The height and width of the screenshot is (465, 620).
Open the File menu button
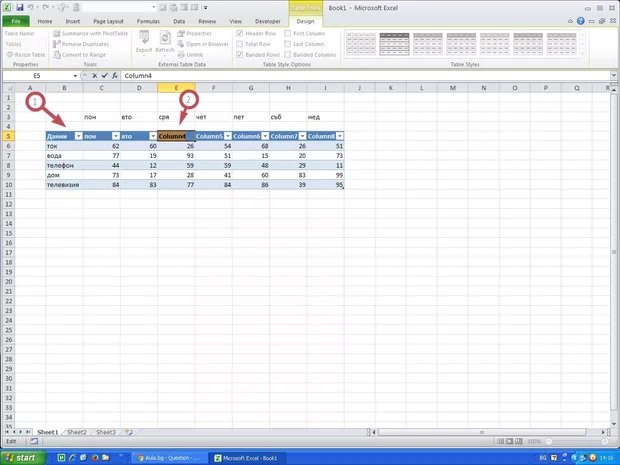click(16, 20)
